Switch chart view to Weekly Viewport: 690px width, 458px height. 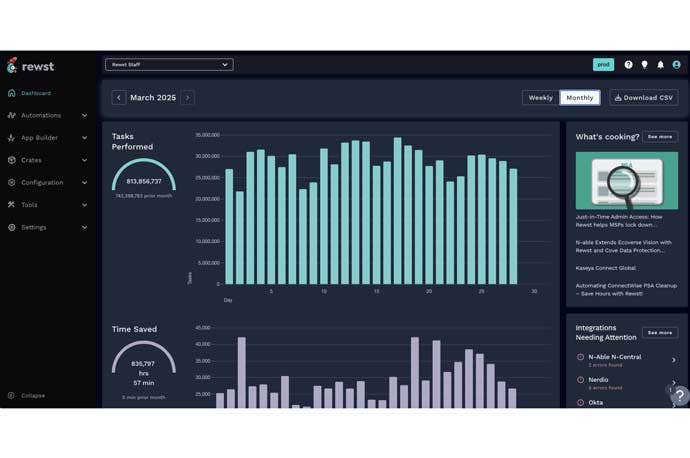[540, 98]
